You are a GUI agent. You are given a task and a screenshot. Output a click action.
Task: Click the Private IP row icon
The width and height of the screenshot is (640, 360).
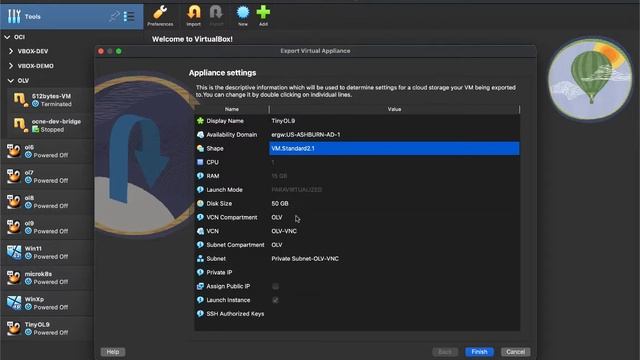[x=200, y=272]
